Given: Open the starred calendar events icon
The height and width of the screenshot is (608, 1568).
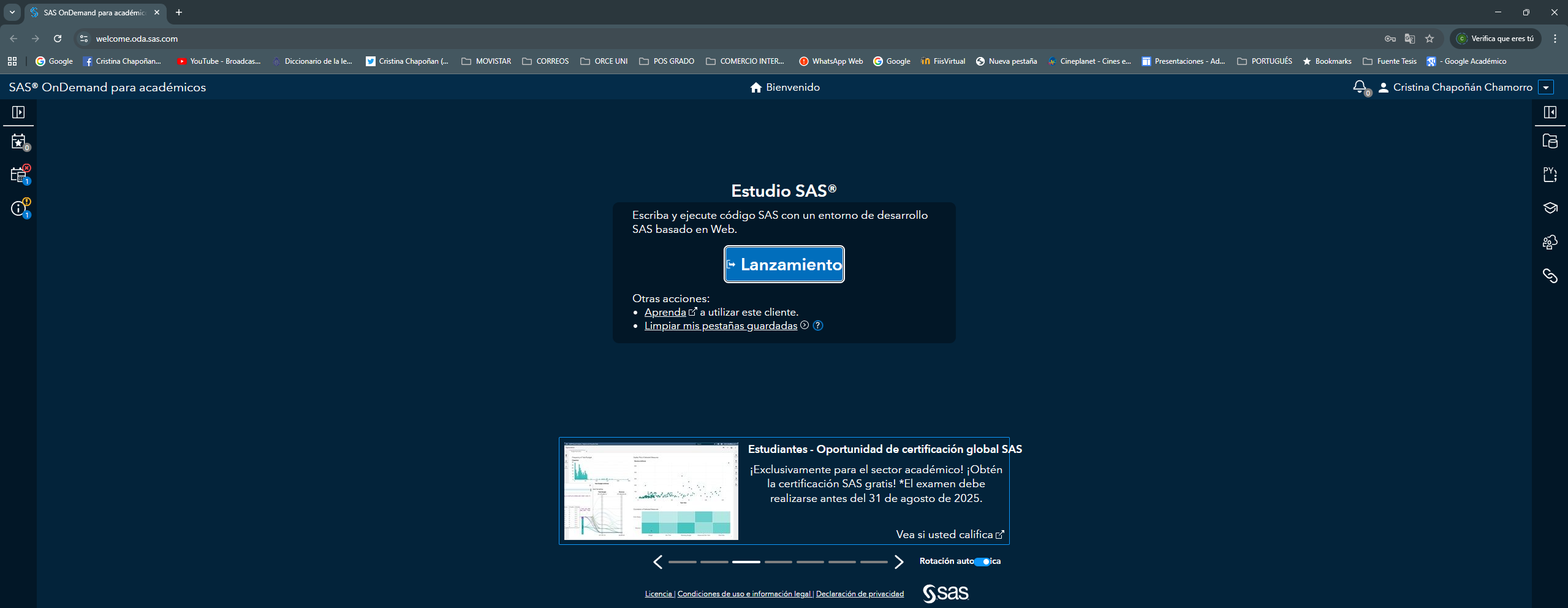Looking at the screenshot, I should 19,142.
